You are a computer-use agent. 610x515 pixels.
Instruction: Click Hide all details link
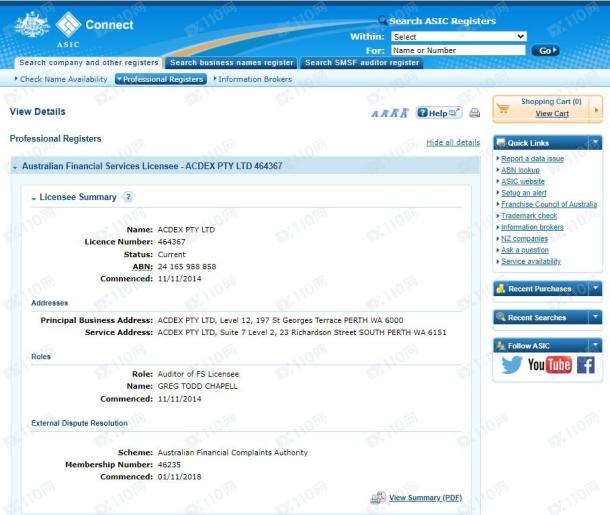pyautogui.click(x=453, y=142)
